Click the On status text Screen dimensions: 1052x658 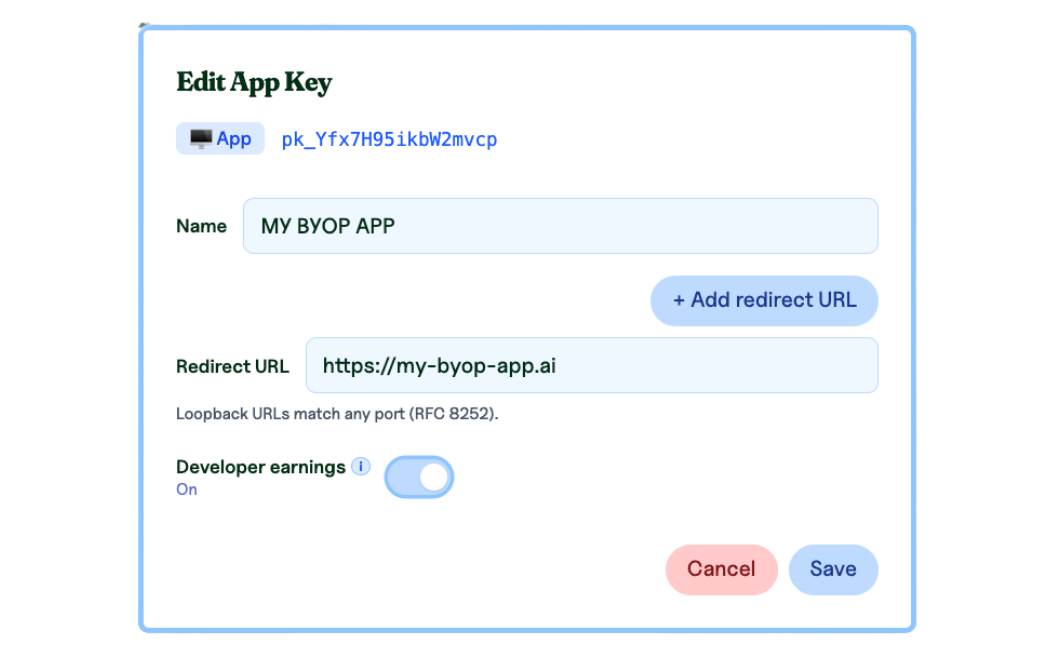tap(187, 490)
